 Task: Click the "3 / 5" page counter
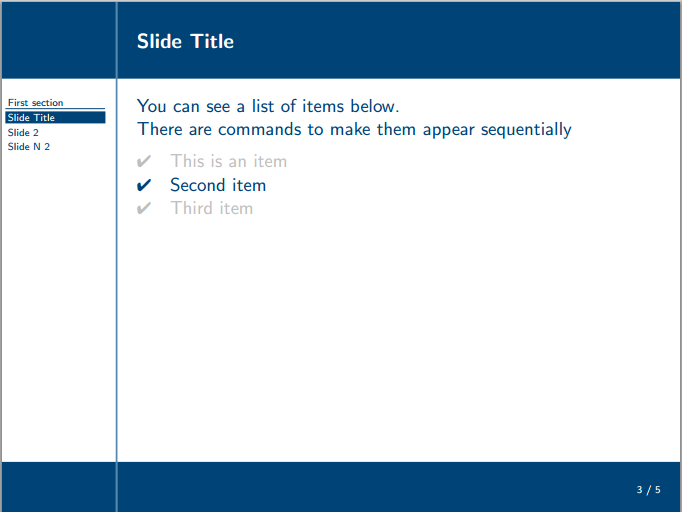[648, 490]
